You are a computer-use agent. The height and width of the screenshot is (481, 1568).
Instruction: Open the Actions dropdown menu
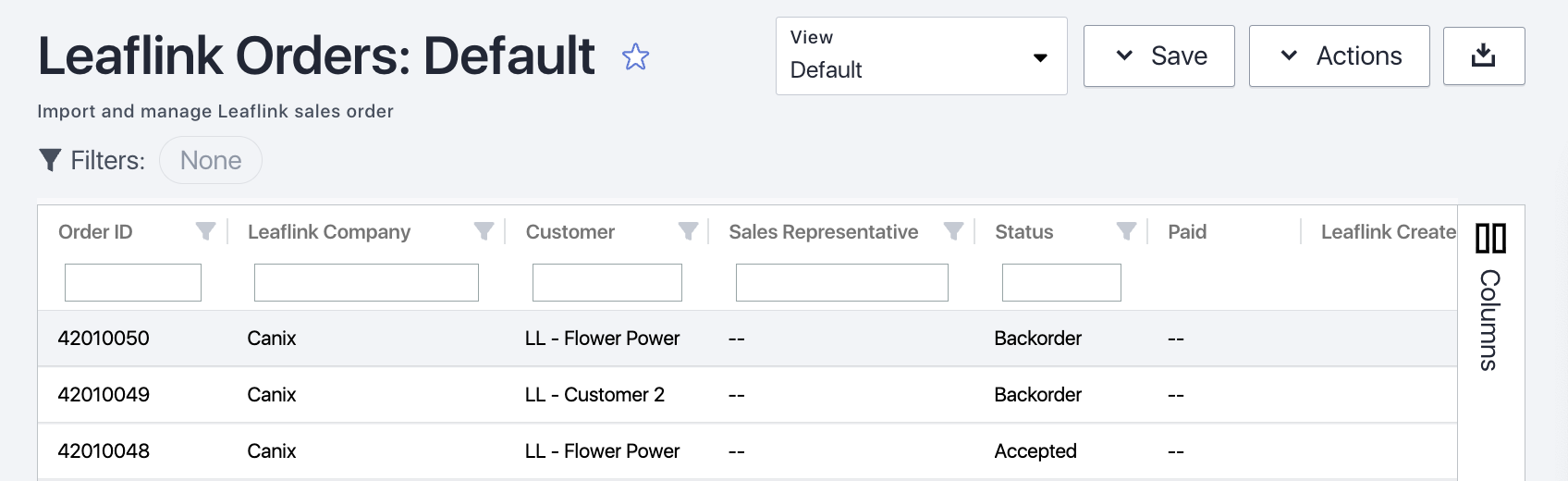(x=1339, y=56)
